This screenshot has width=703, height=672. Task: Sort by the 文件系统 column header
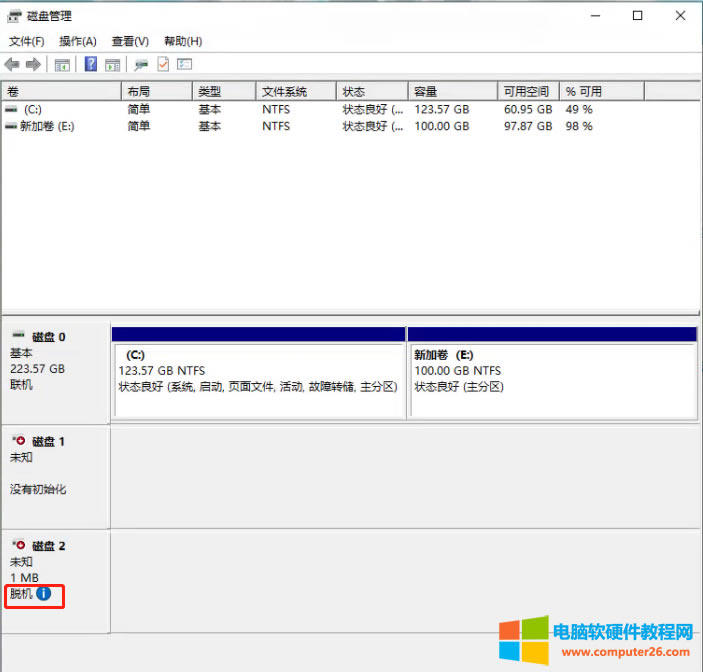tap(295, 91)
